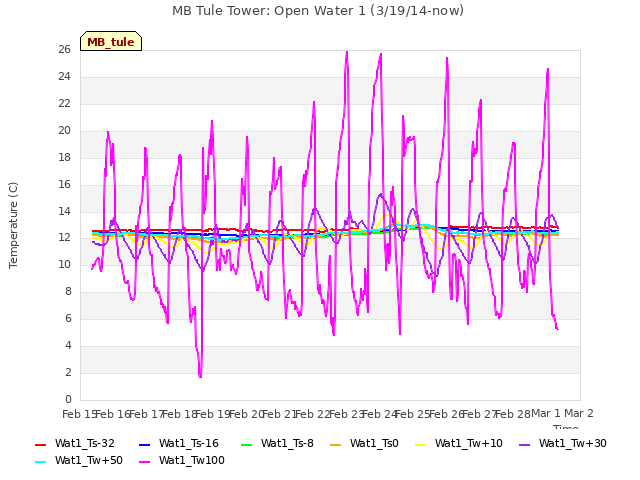640x480 pixels.
Task: Click the purple Watl_Tw+30 legend swatch
Action: pos(524,444)
